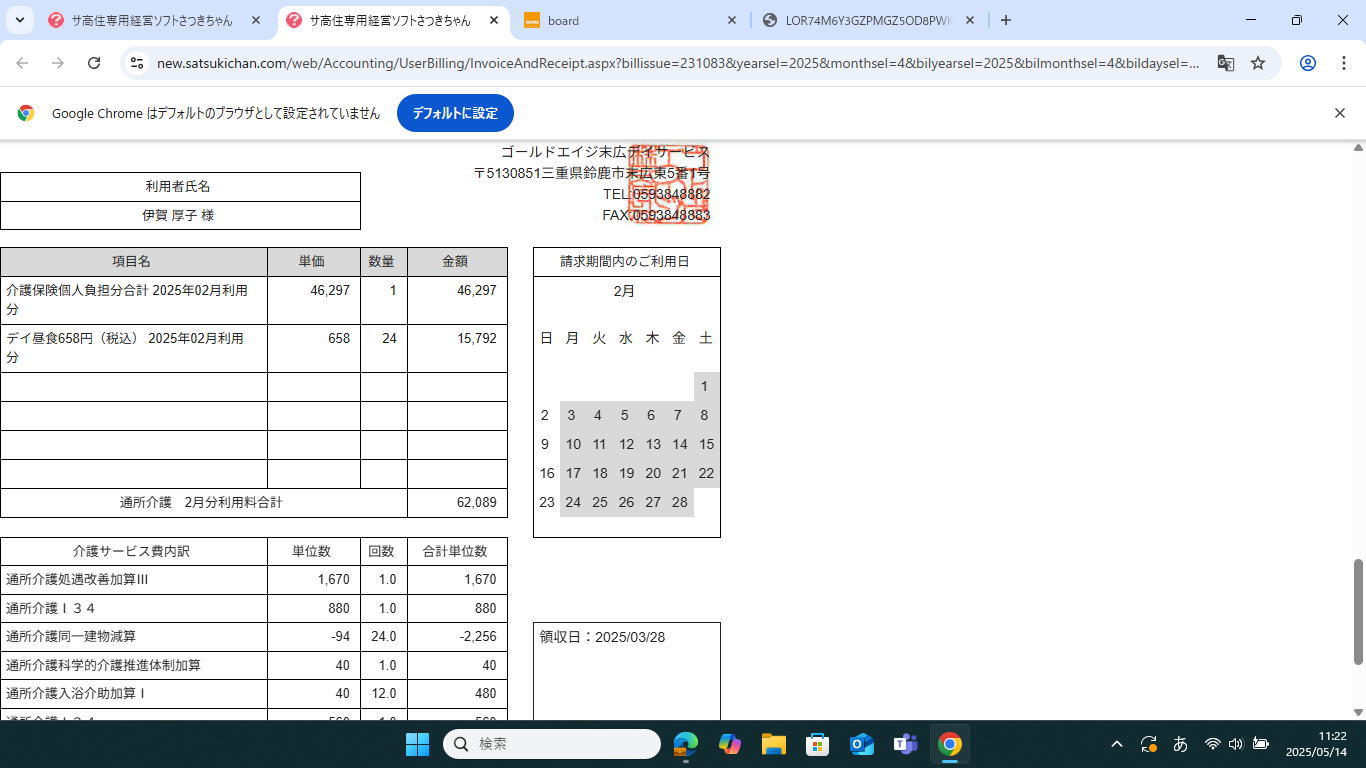Screen dimensions: 1366x768
Task: Open Microsoft Teams from the taskbar
Action: 905,744
